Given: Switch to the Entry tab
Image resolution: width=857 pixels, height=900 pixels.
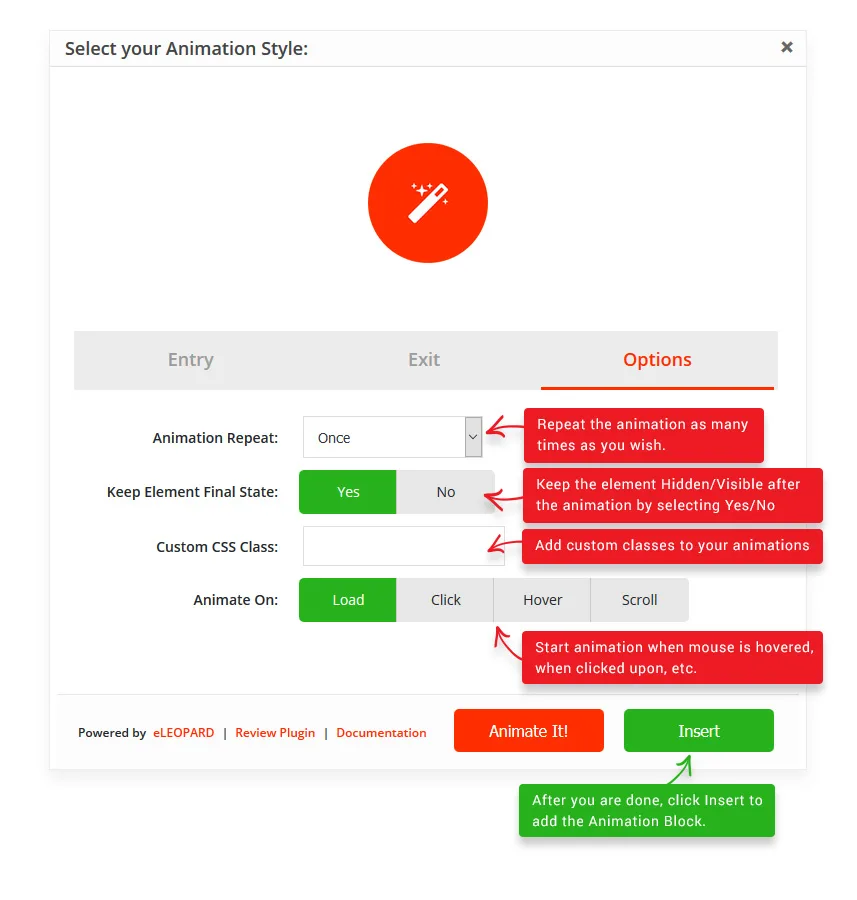Looking at the screenshot, I should point(191,359).
